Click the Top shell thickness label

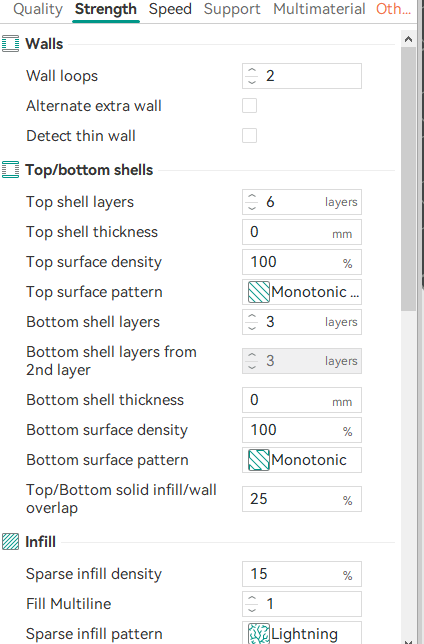pyautogui.click(x=92, y=232)
